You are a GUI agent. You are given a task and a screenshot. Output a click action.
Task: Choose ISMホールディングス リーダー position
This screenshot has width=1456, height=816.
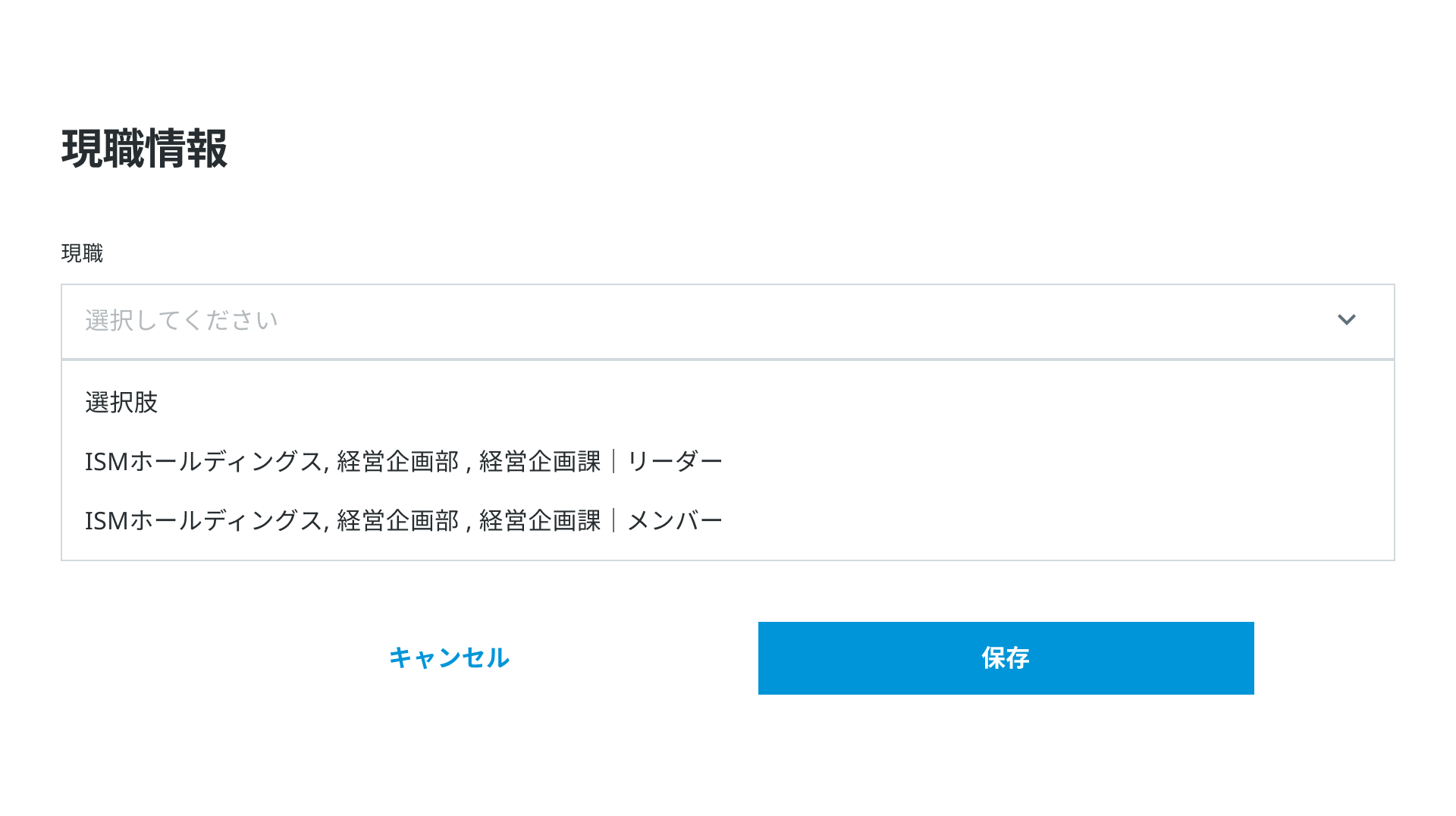tap(728, 461)
